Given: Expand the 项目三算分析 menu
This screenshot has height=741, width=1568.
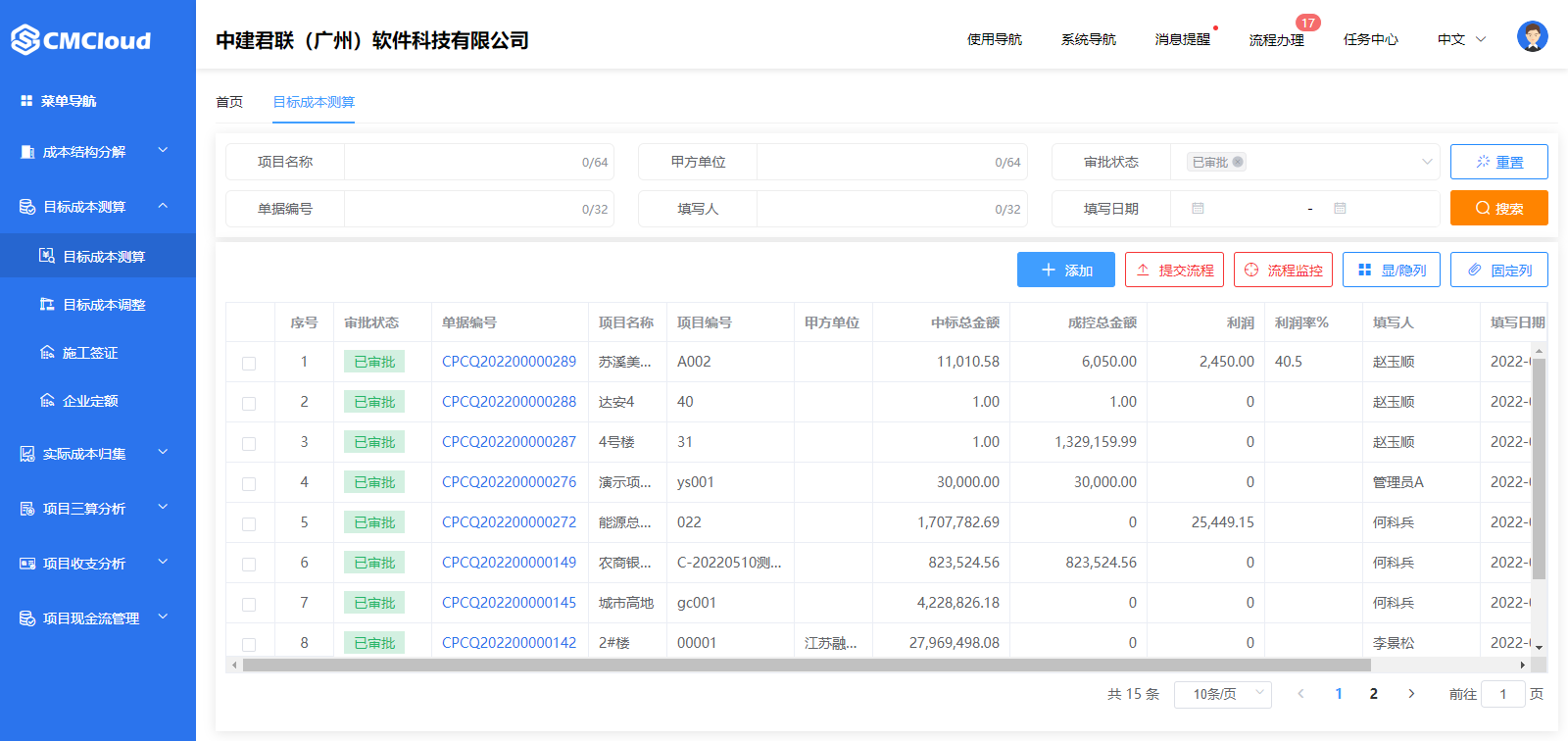Looking at the screenshot, I should [163, 507].
